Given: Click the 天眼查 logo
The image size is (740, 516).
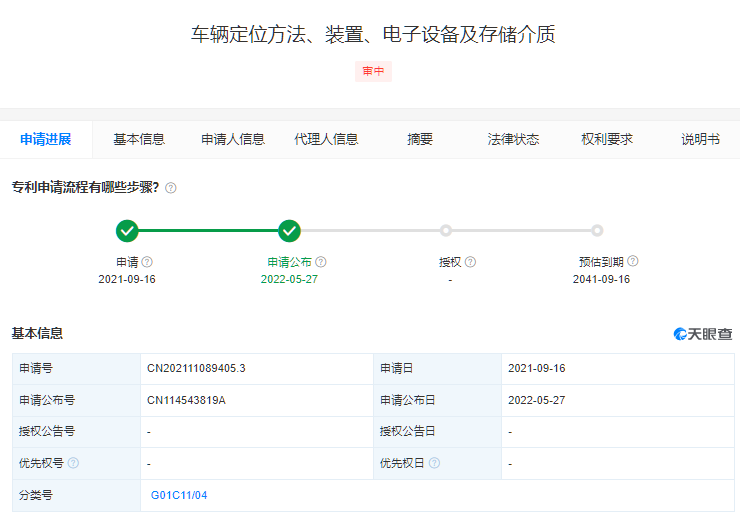Looking at the screenshot, I should [703, 334].
